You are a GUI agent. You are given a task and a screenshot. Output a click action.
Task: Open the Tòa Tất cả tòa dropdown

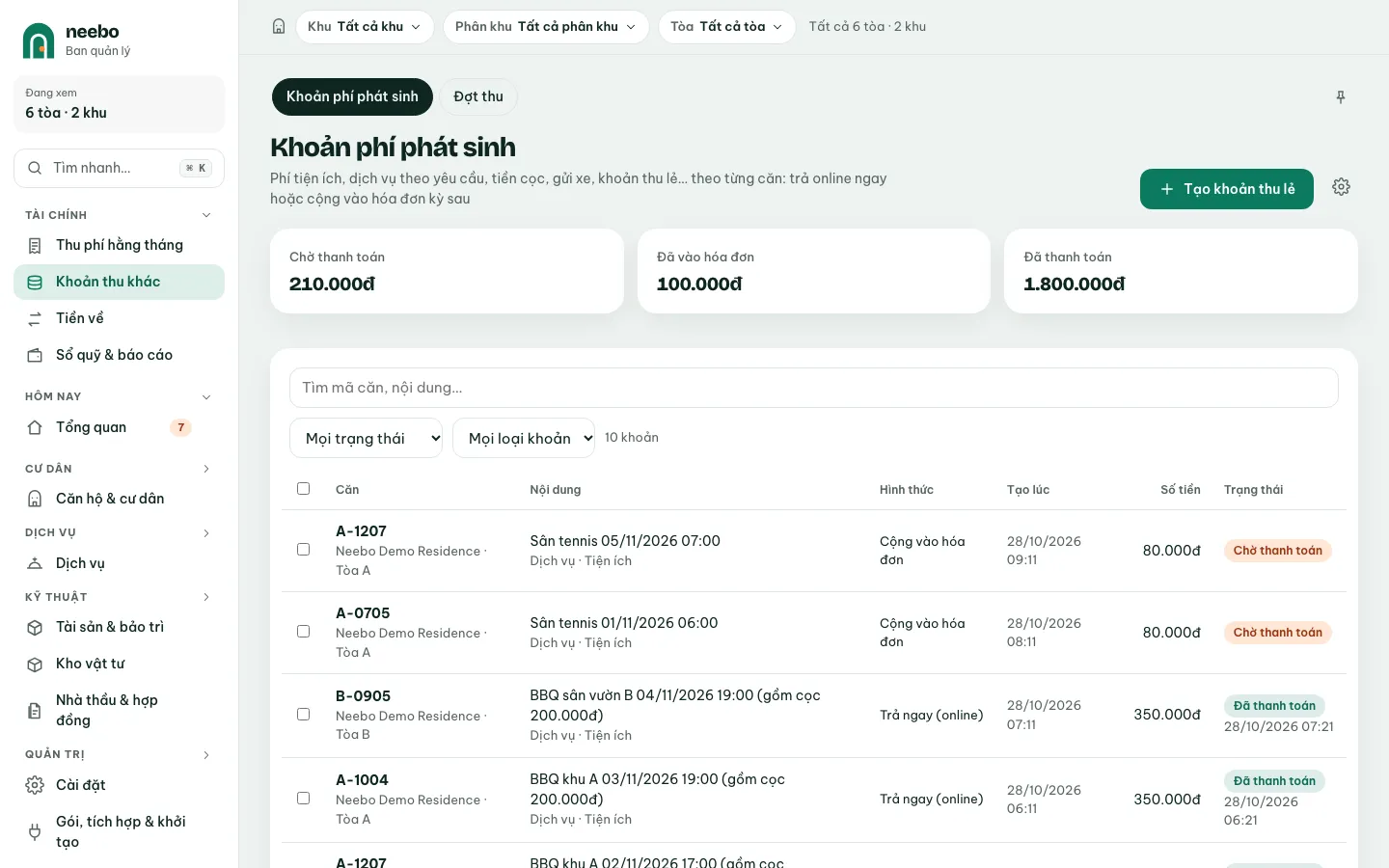tap(727, 27)
